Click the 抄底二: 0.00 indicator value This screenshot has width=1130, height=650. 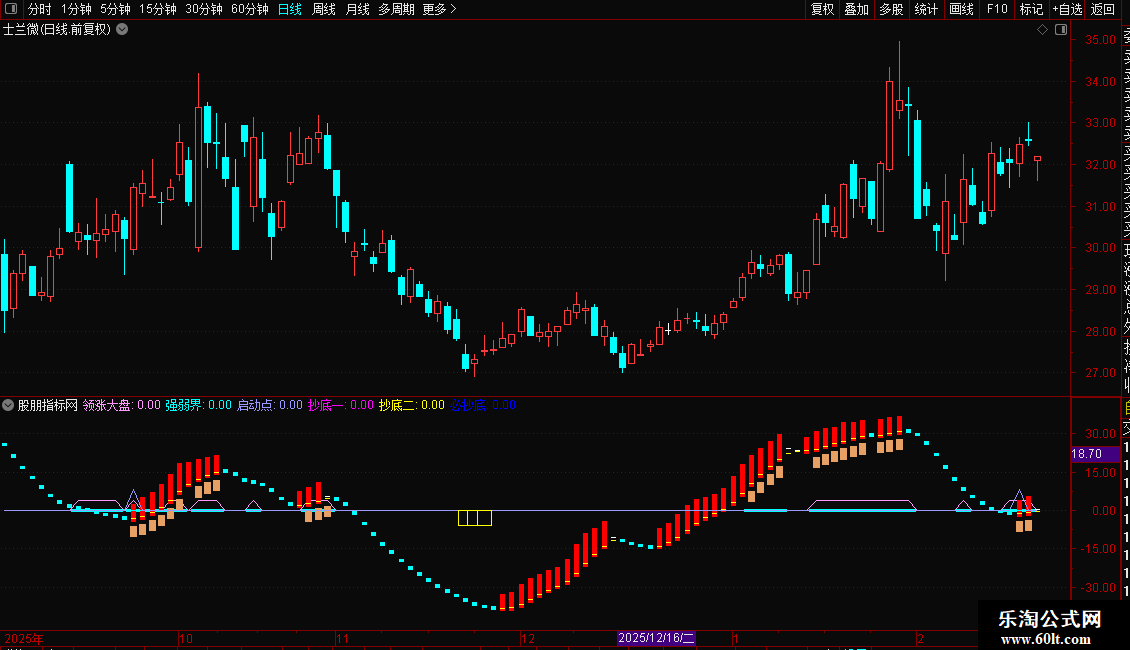[411, 405]
